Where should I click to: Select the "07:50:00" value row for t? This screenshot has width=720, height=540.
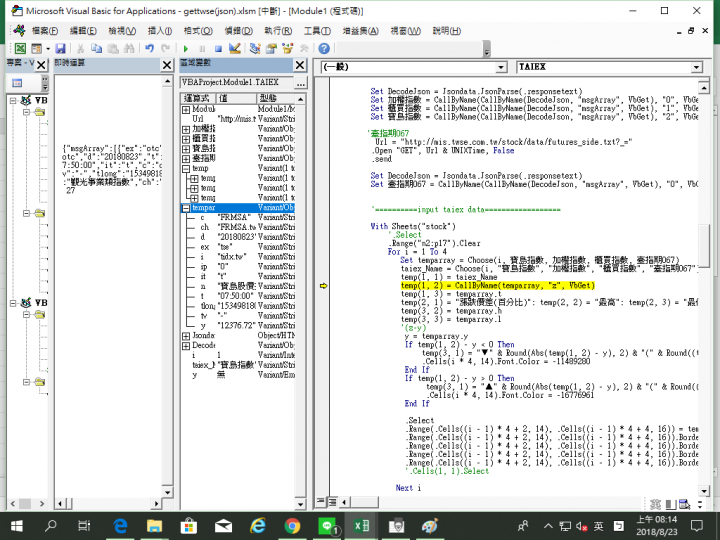[x=238, y=297]
